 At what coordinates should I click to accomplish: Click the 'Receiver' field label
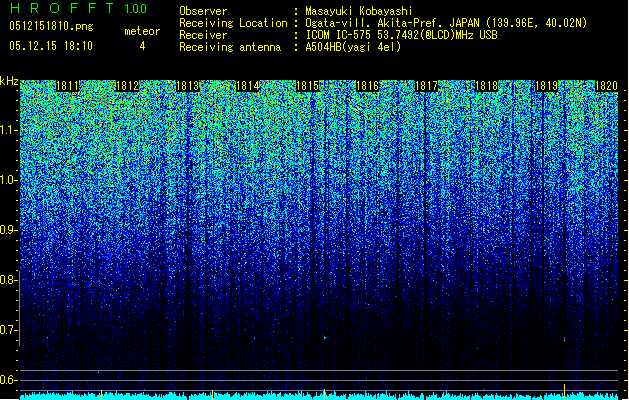tap(203, 35)
